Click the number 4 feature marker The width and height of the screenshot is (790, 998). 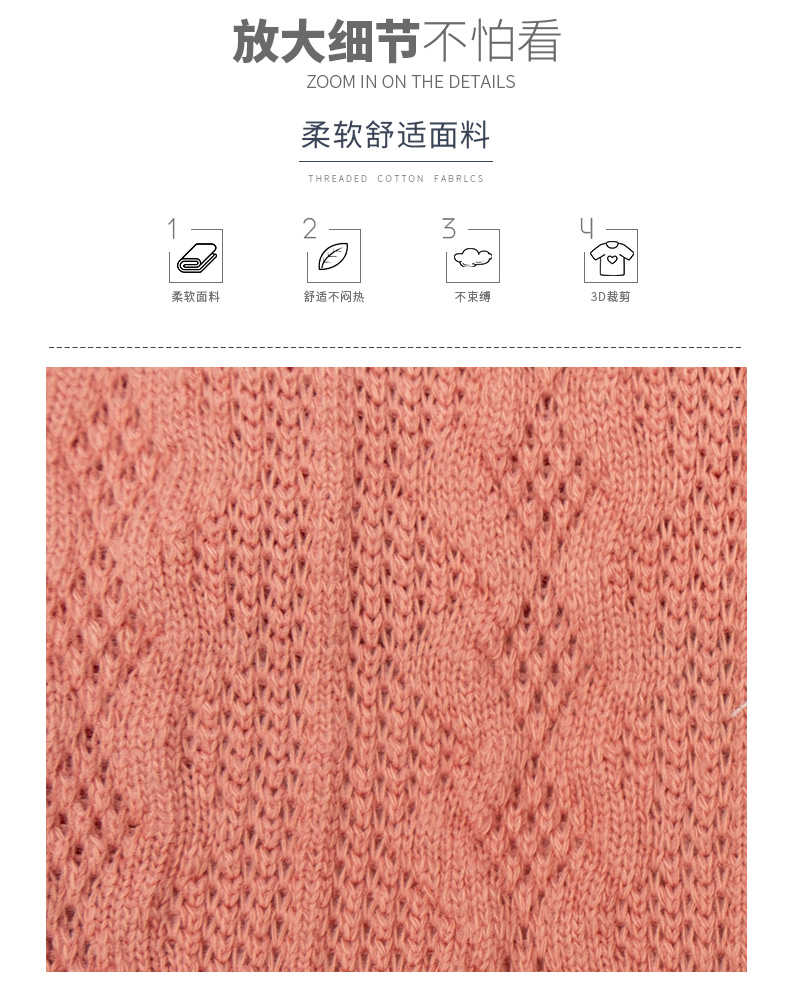586,227
